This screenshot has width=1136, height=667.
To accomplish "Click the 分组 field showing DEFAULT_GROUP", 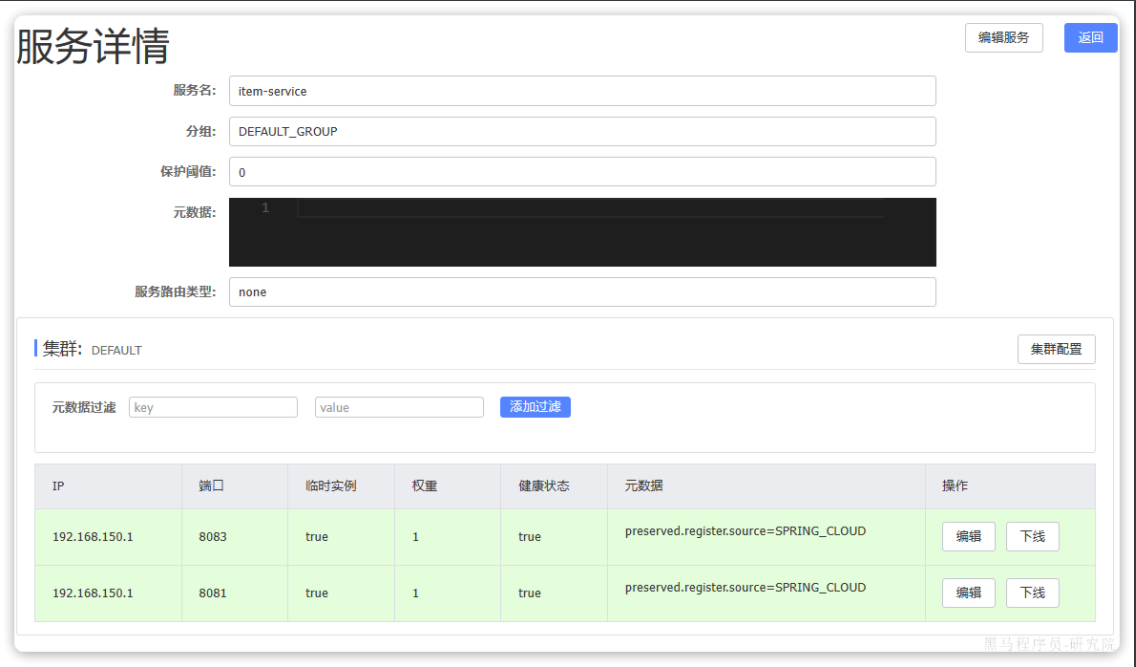I will 582,132.
